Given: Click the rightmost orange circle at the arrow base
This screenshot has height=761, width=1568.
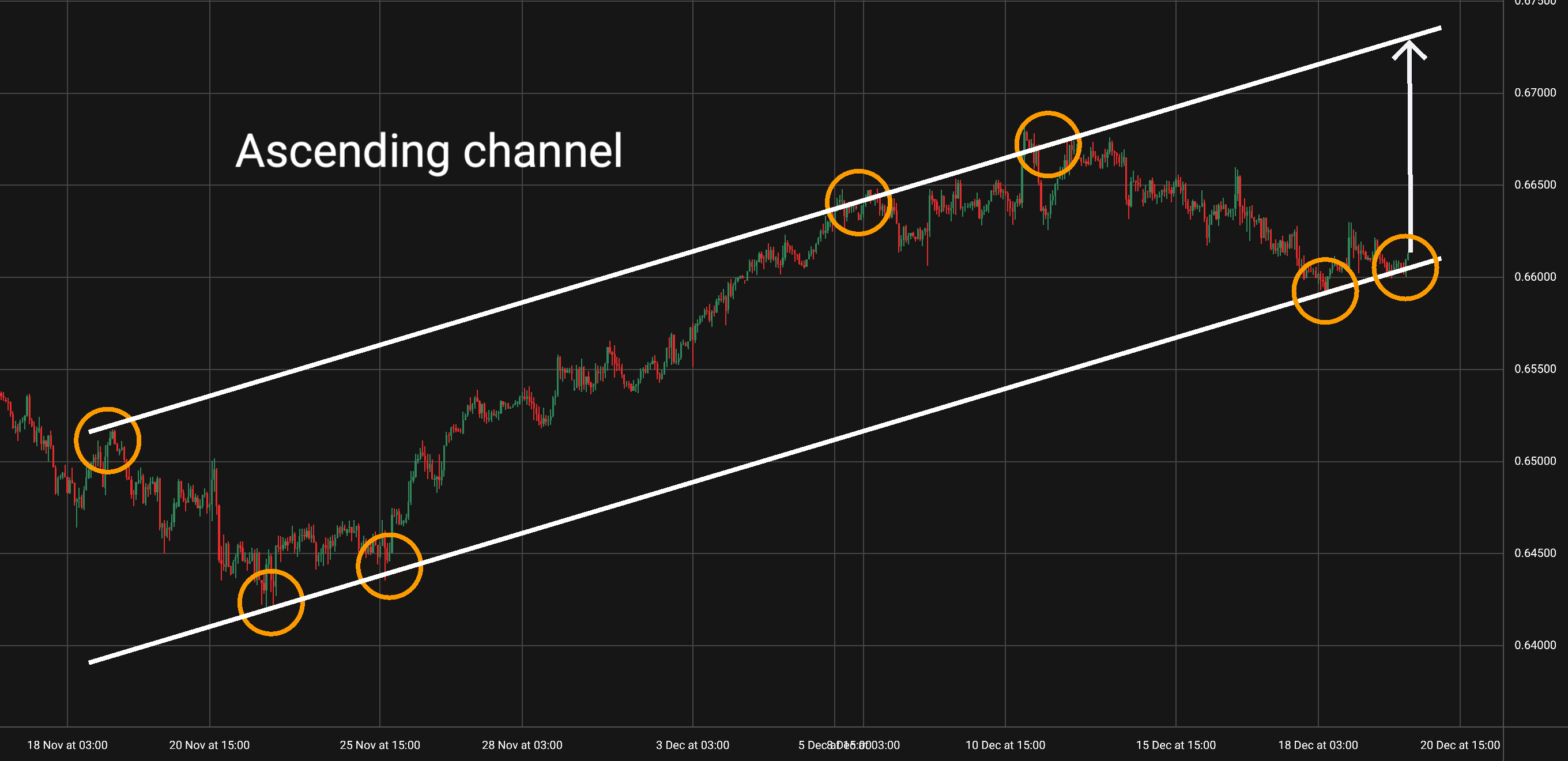Looking at the screenshot, I should point(1405,268).
